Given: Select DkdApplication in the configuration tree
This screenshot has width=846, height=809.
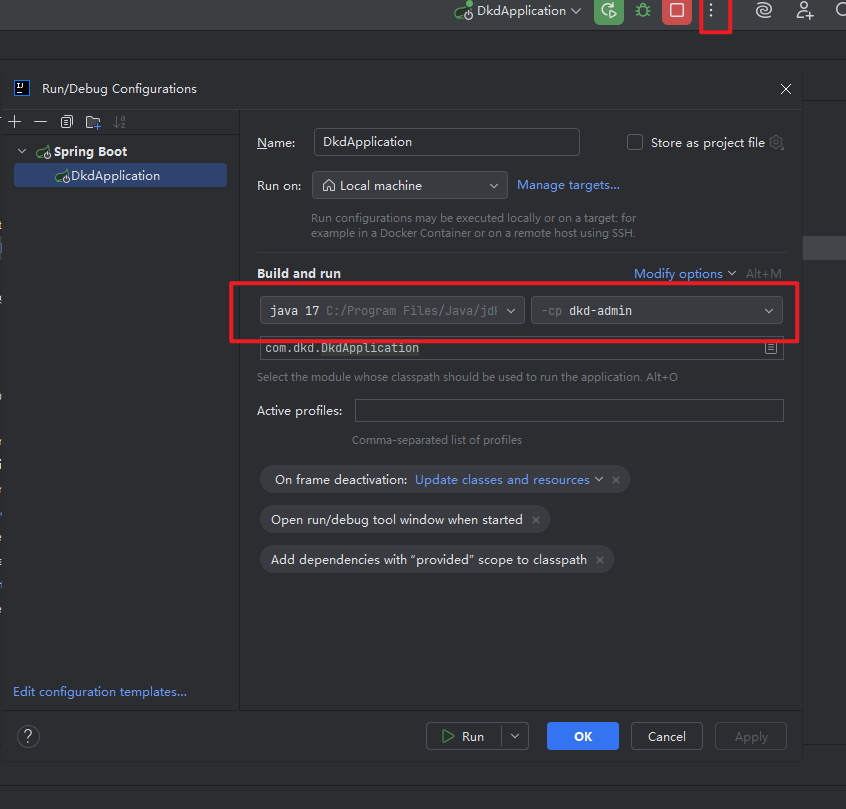Looking at the screenshot, I should pyautogui.click(x=120, y=175).
